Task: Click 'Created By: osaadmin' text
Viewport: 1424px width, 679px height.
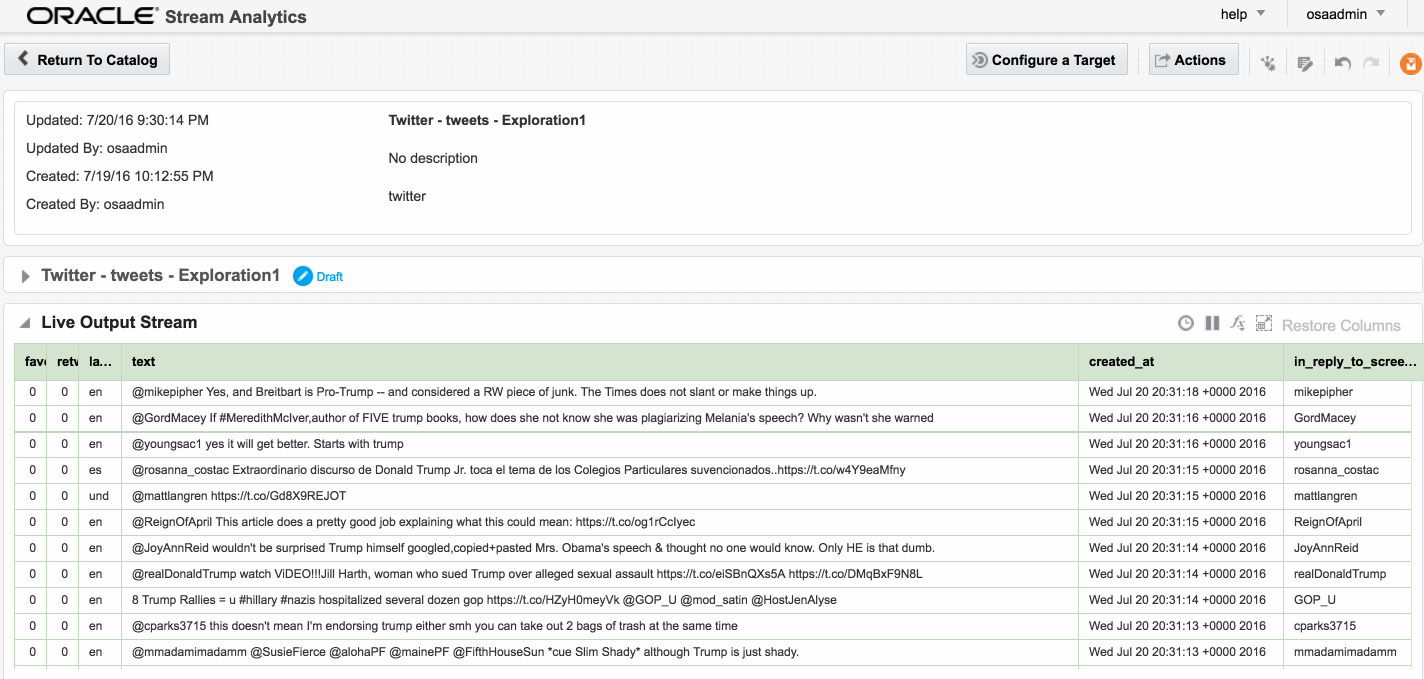Action: (95, 204)
